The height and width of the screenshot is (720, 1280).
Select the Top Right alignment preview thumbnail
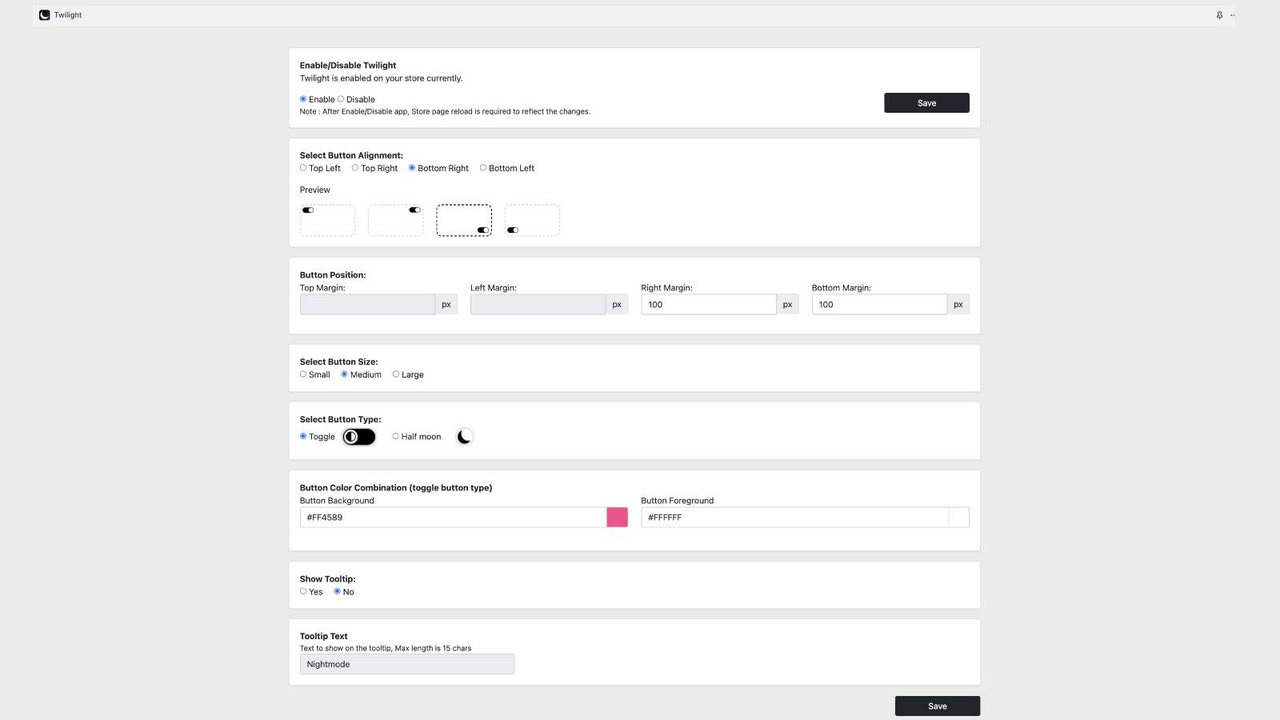[x=395, y=220]
